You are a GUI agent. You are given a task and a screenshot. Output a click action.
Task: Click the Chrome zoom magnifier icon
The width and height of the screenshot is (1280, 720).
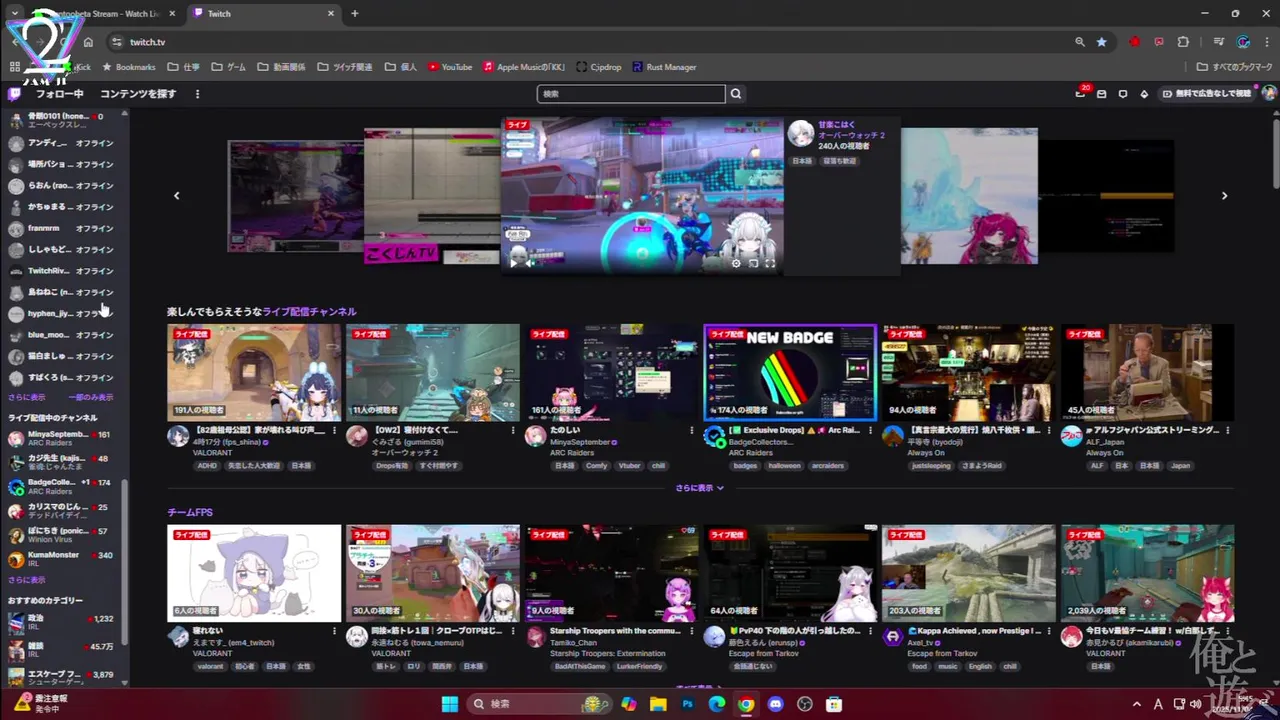[1080, 42]
